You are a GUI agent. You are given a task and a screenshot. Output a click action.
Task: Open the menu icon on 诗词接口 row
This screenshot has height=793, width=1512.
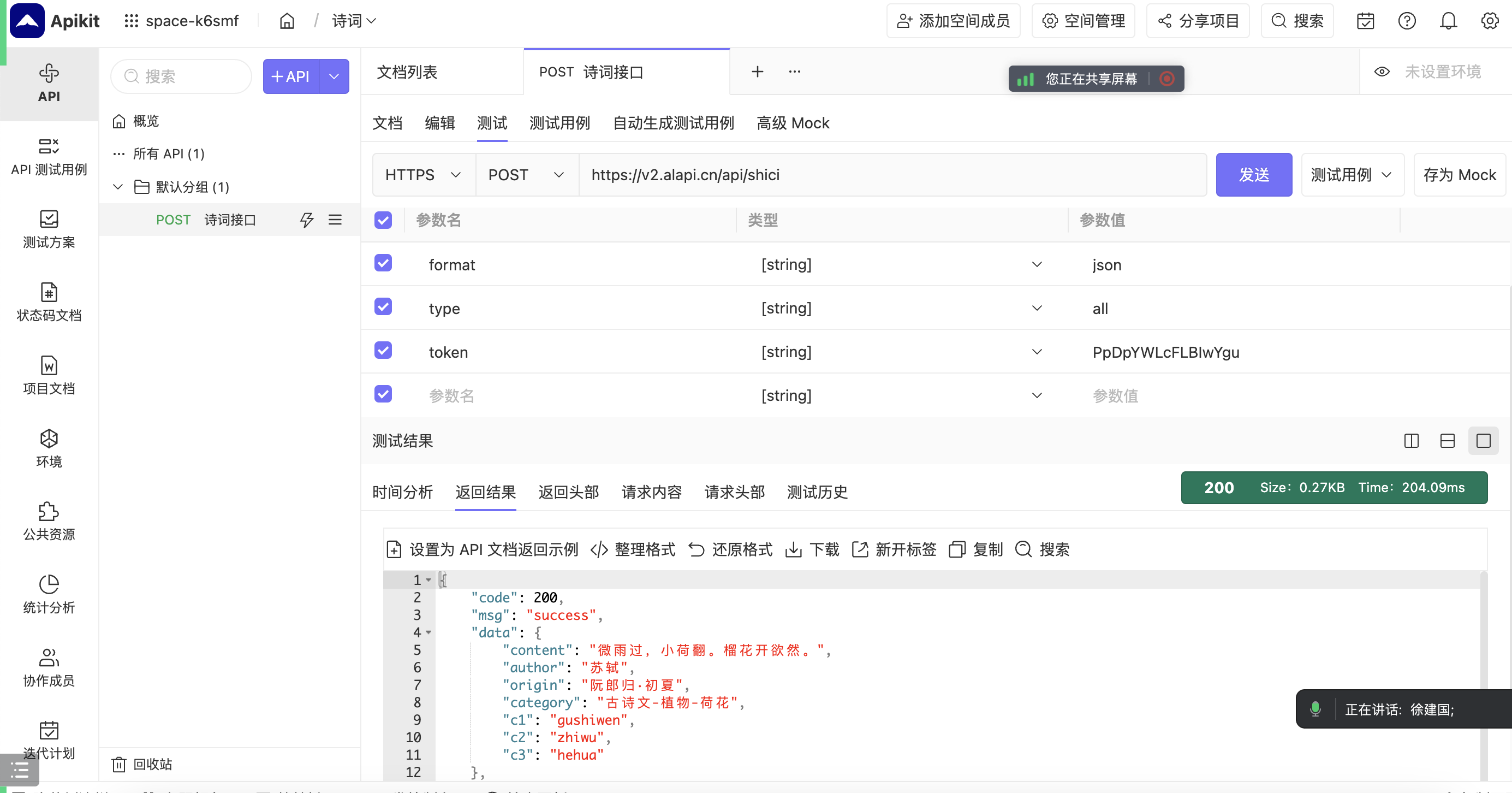[335, 220]
